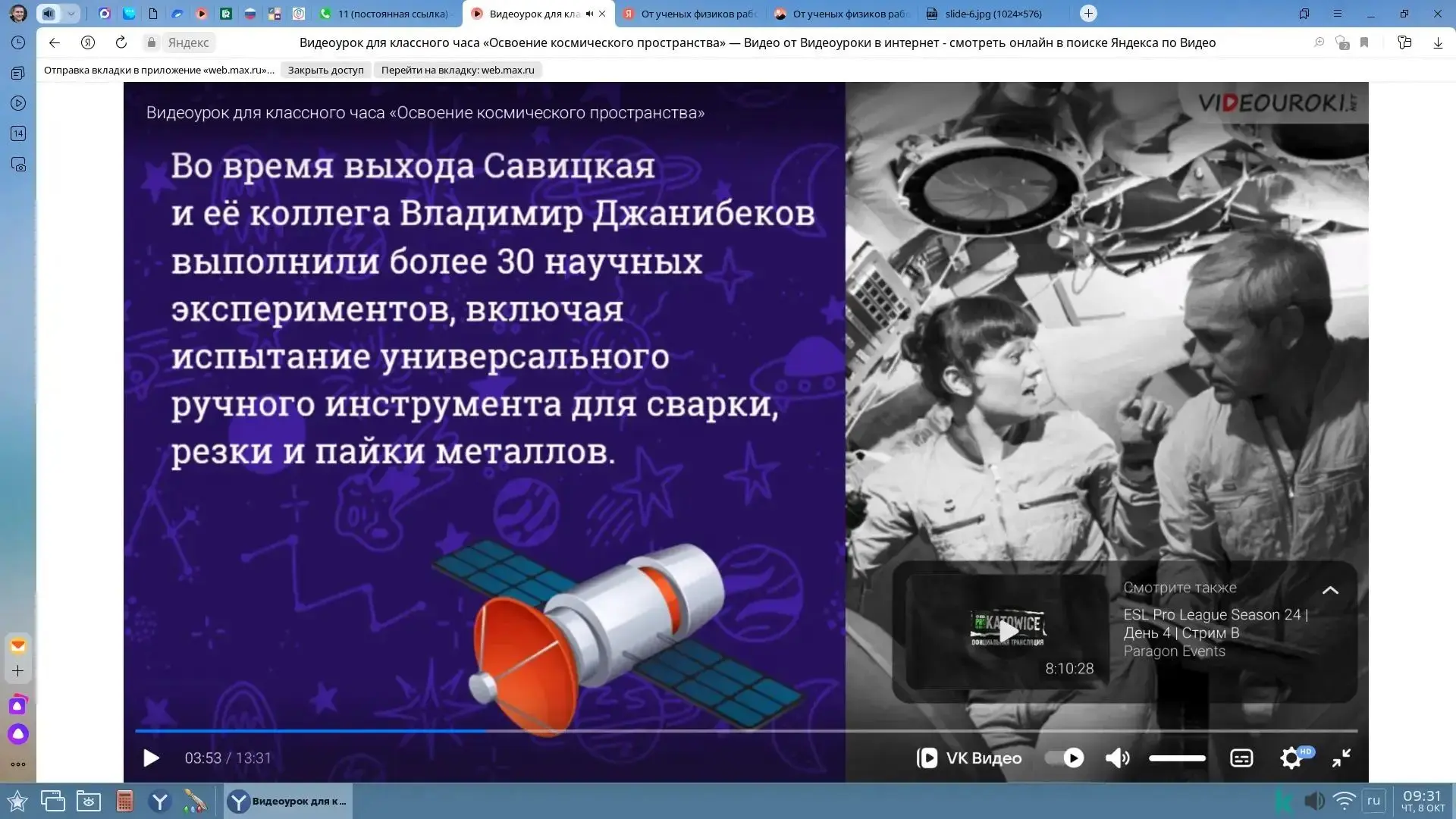Open sidebar calendar icon showing 14
This screenshot has width=1456, height=819.
click(18, 133)
